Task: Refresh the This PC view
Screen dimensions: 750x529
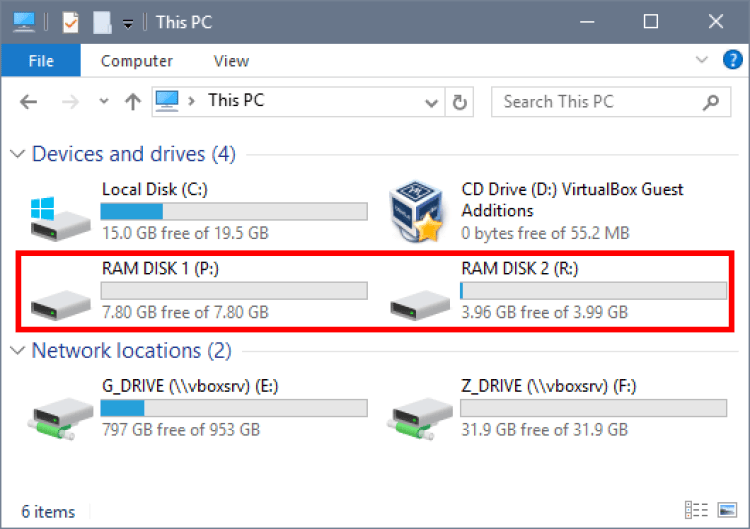Action: (x=459, y=102)
